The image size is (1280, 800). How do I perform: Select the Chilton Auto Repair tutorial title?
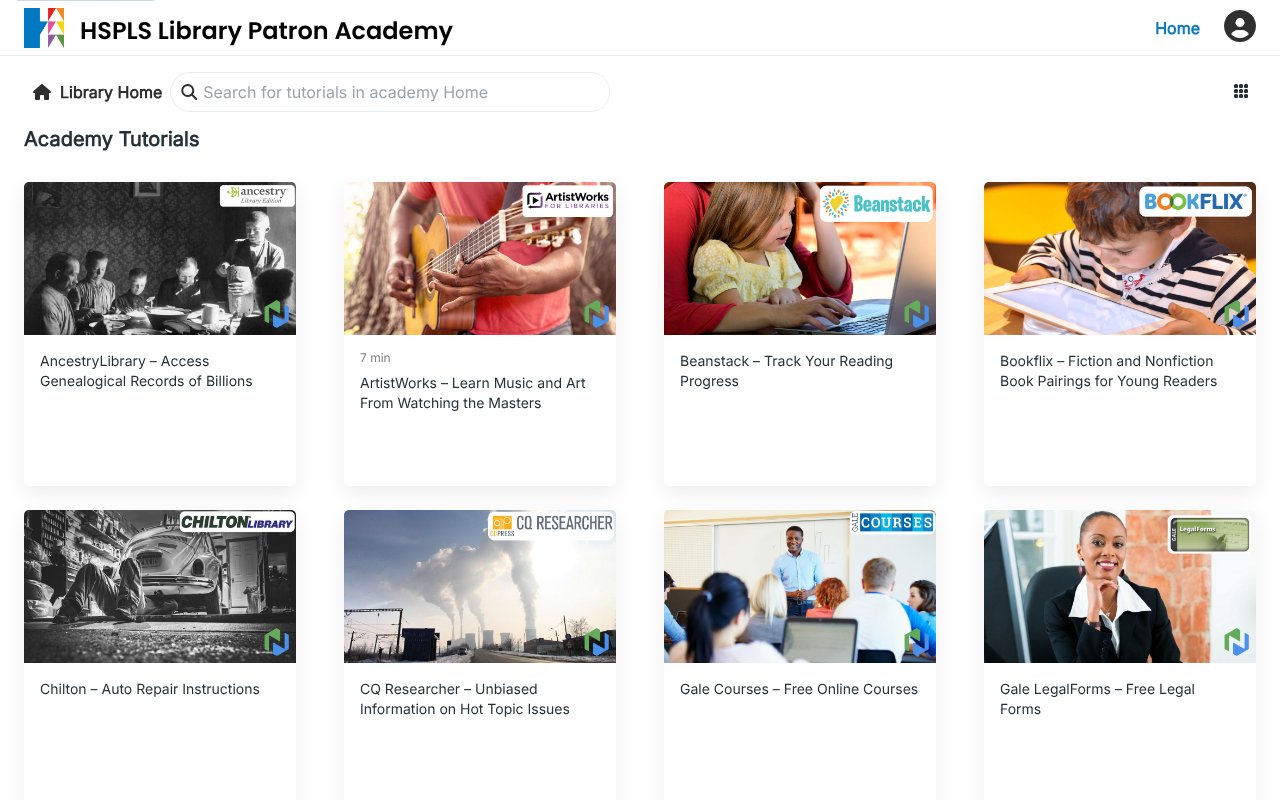pos(150,689)
